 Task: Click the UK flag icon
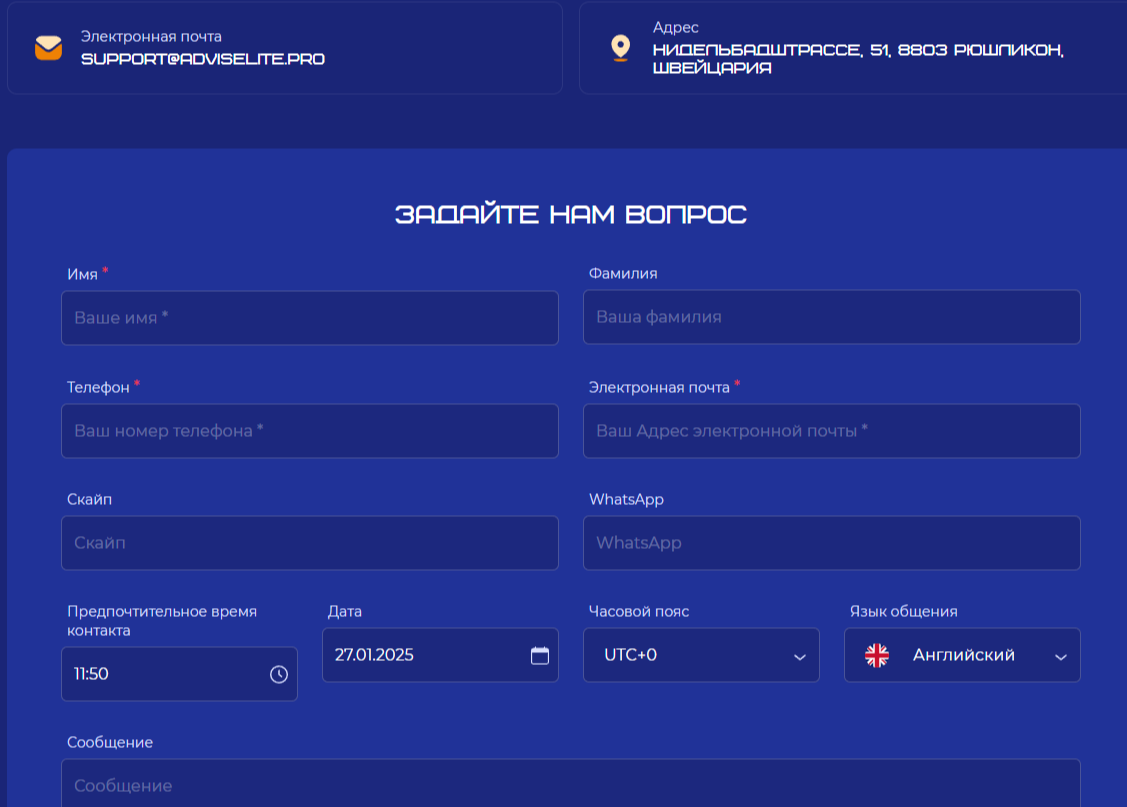click(x=877, y=655)
